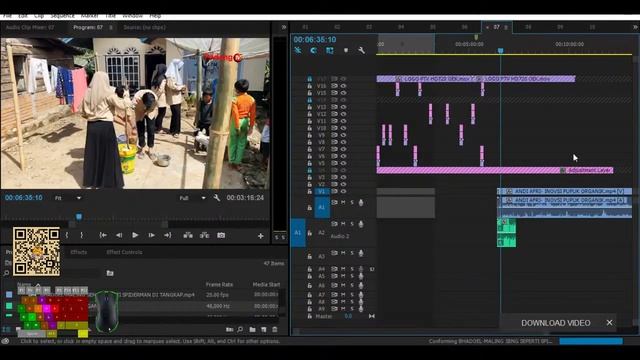Step back one frame in Program monitor
Image resolution: width=640 pixels, height=360 pixels.
119,235
